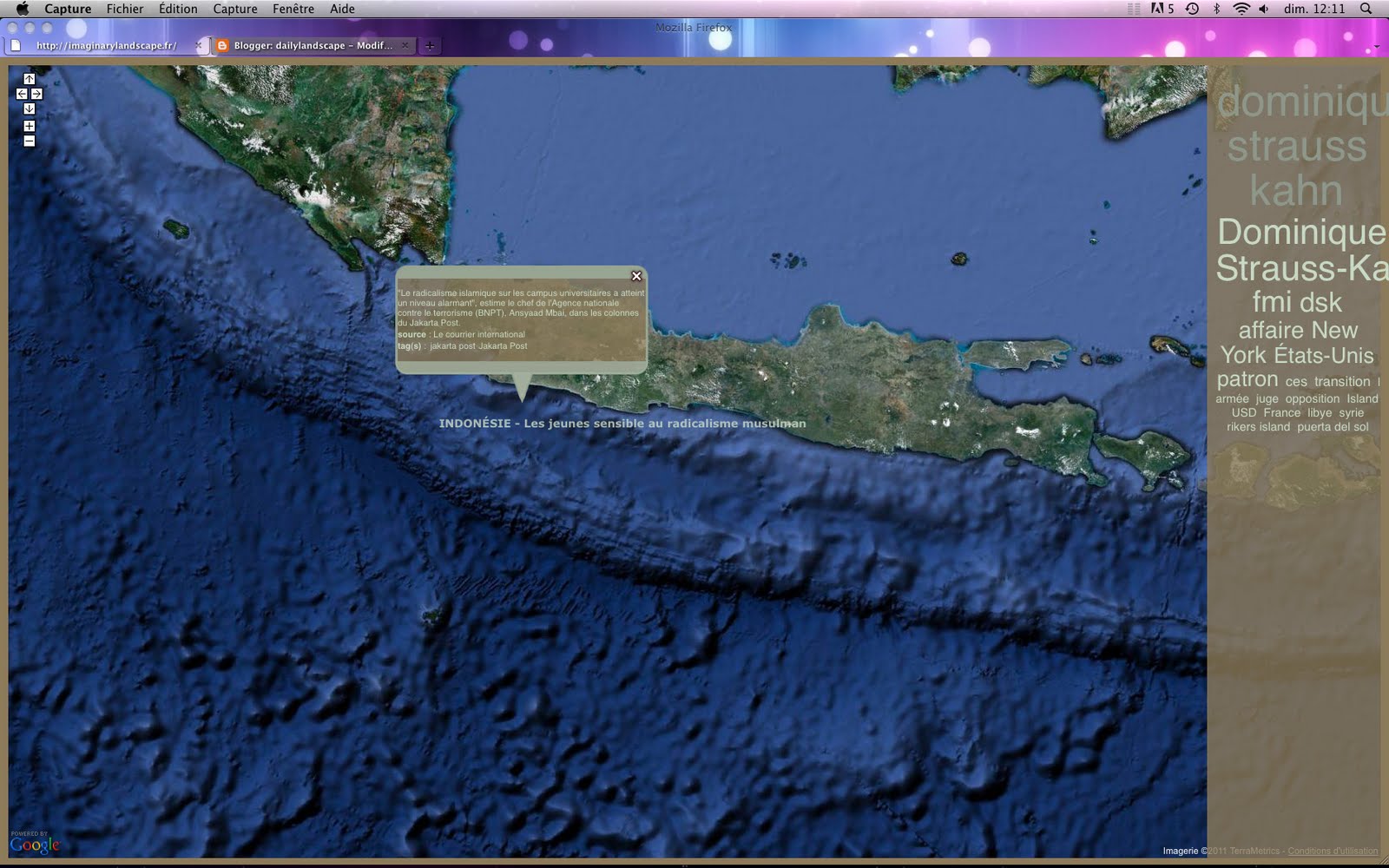Click the Google logo on the map
1389x868 pixels.
[35, 844]
